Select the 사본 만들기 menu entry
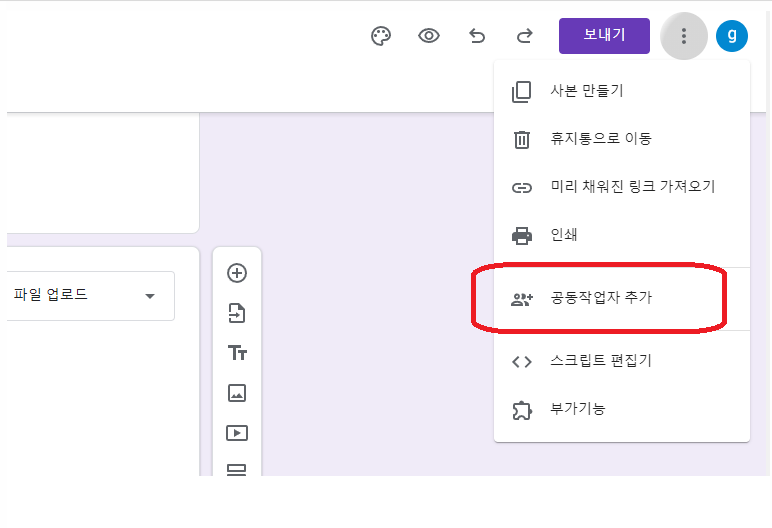This screenshot has height=528, width=772. point(622,91)
